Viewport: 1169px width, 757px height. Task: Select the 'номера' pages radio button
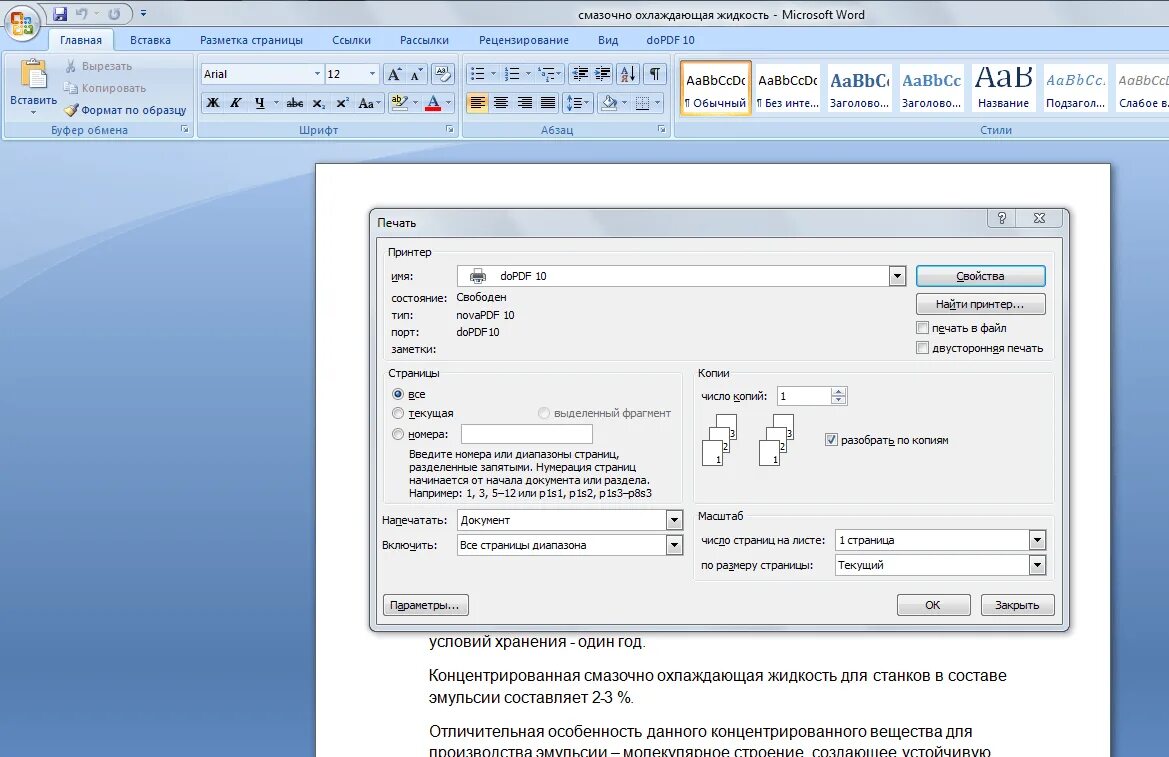coord(398,434)
